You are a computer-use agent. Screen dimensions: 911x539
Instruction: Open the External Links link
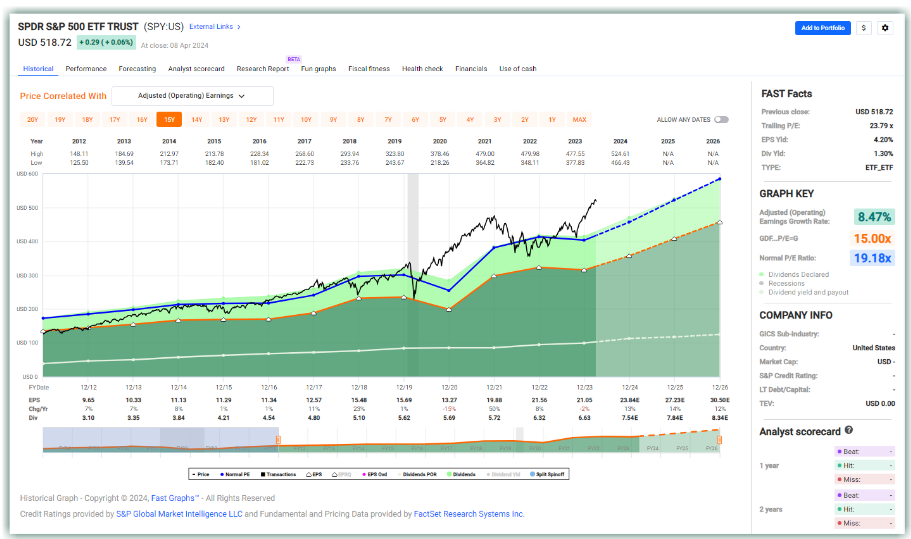(x=211, y=27)
